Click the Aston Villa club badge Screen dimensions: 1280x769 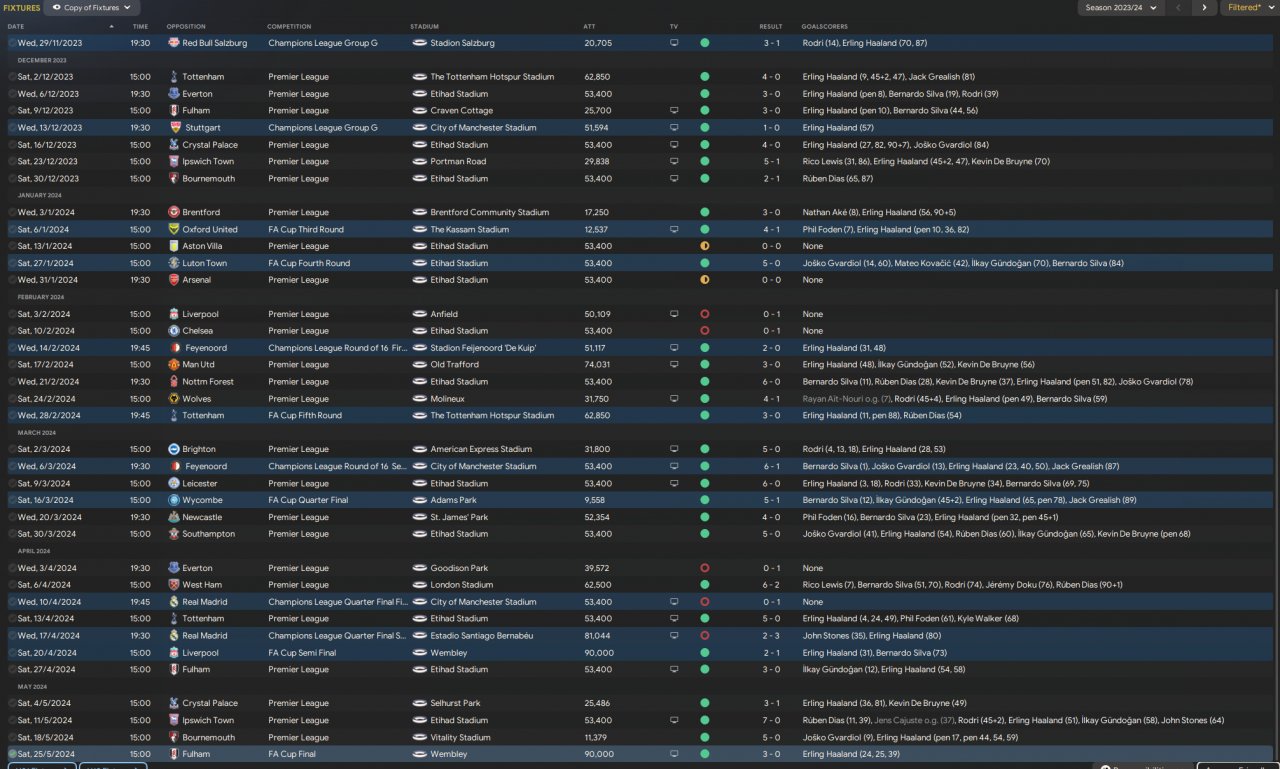coord(174,246)
